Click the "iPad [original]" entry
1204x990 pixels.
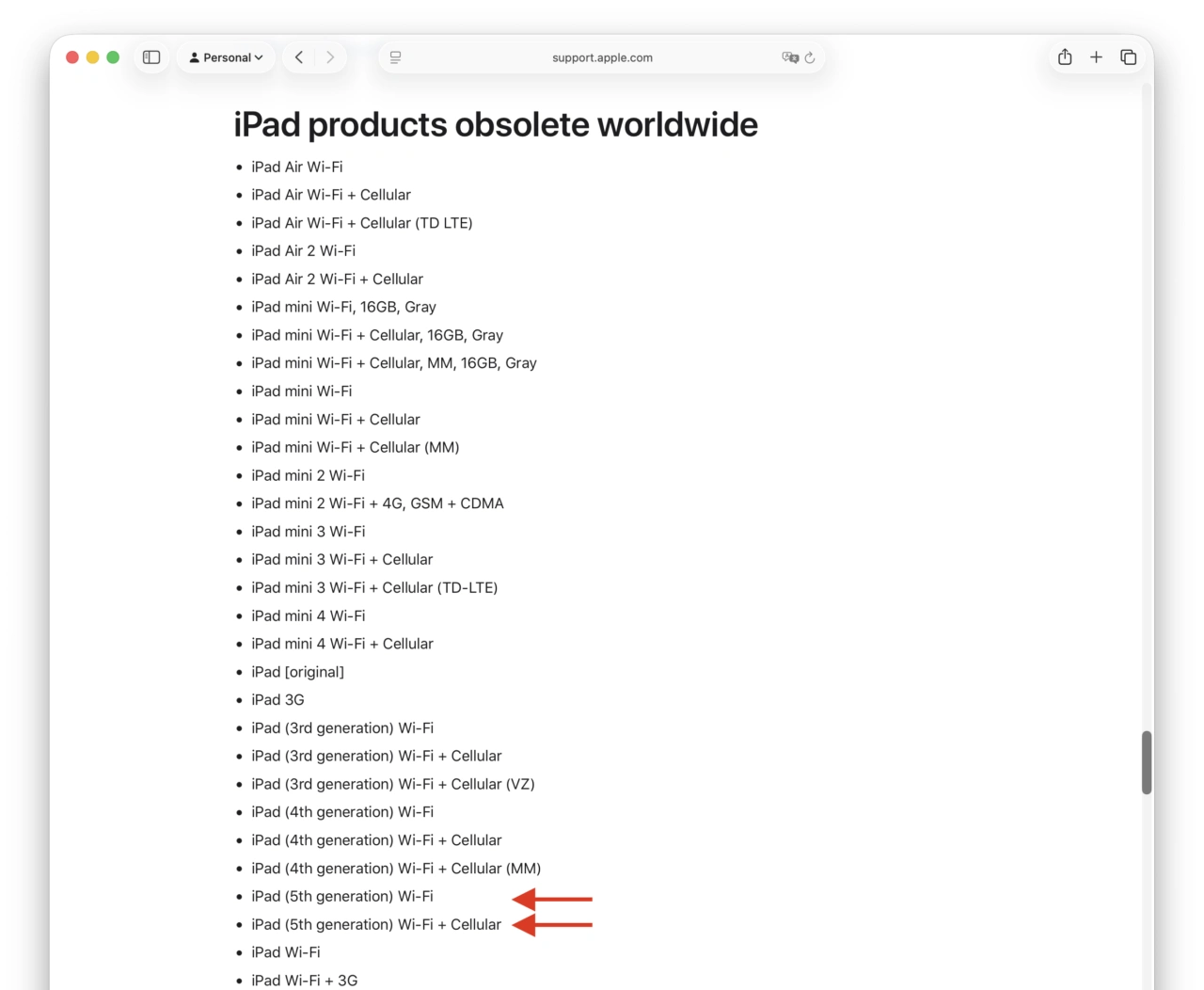[x=298, y=672]
